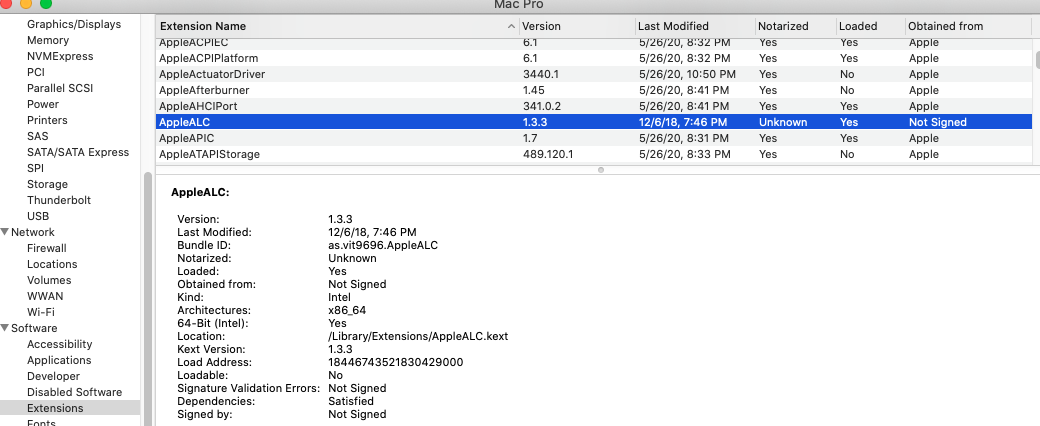1040x426 pixels.
Task: Select Power in sidebar
Action: tap(43, 104)
